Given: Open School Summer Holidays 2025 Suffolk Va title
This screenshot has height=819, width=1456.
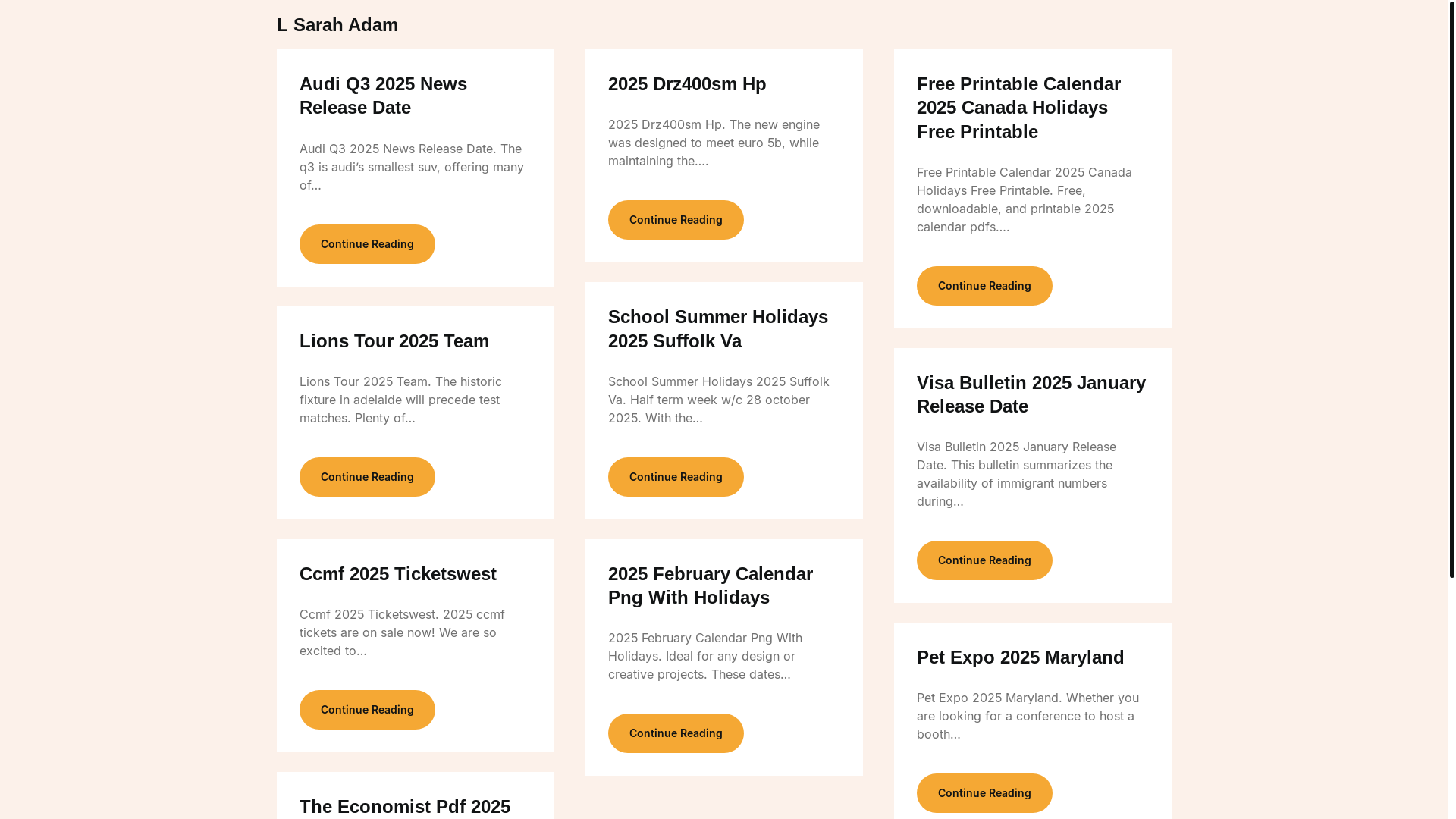Looking at the screenshot, I should 717,328.
